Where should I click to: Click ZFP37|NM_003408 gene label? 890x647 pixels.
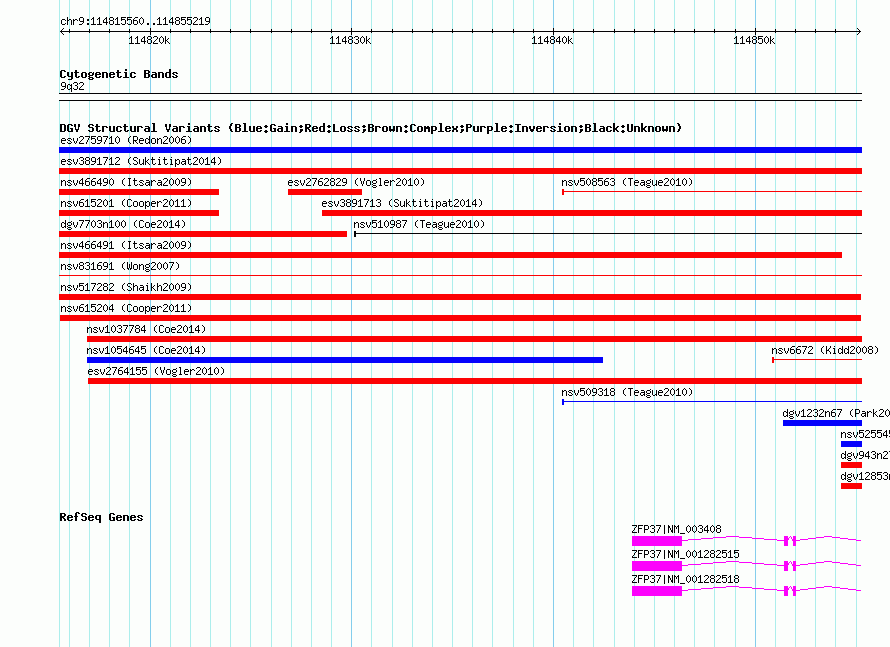pyautogui.click(x=677, y=529)
